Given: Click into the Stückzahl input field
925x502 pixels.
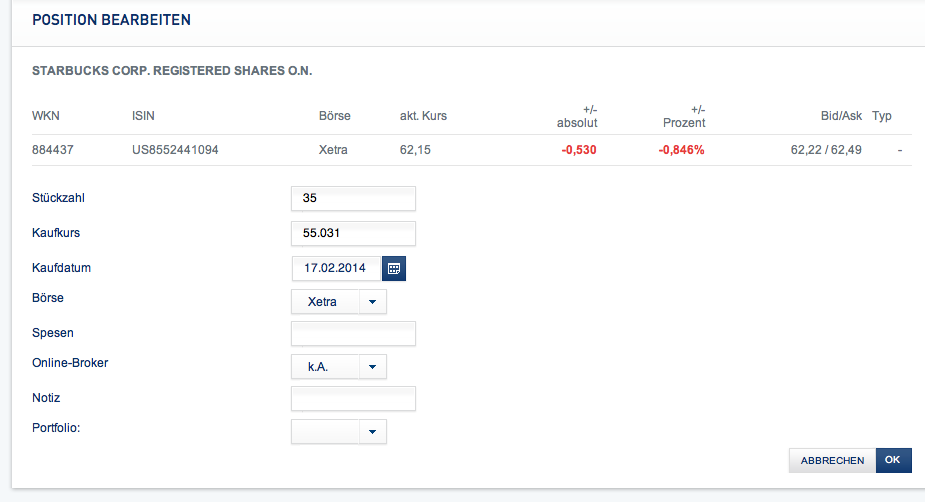Looking at the screenshot, I should pyautogui.click(x=353, y=198).
